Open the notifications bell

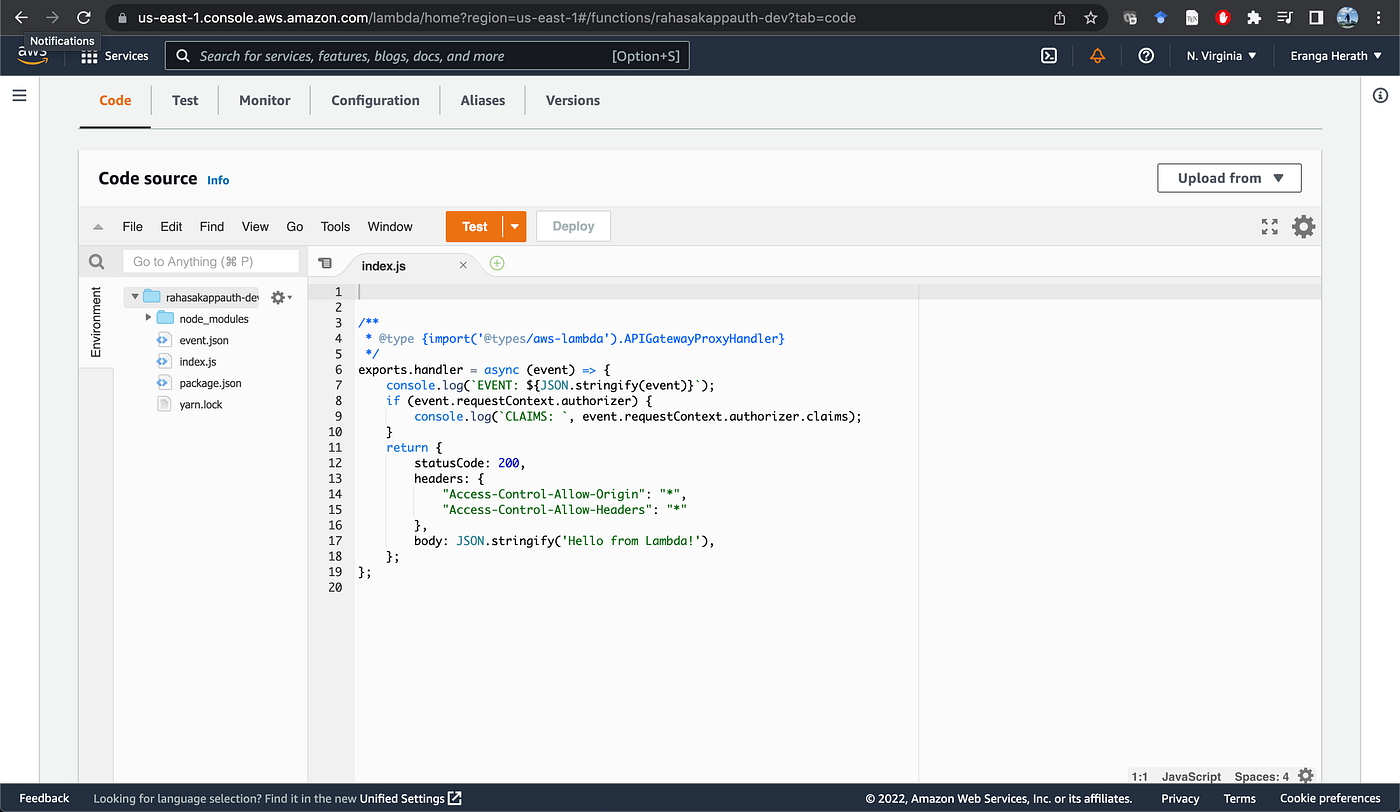[x=1098, y=56]
